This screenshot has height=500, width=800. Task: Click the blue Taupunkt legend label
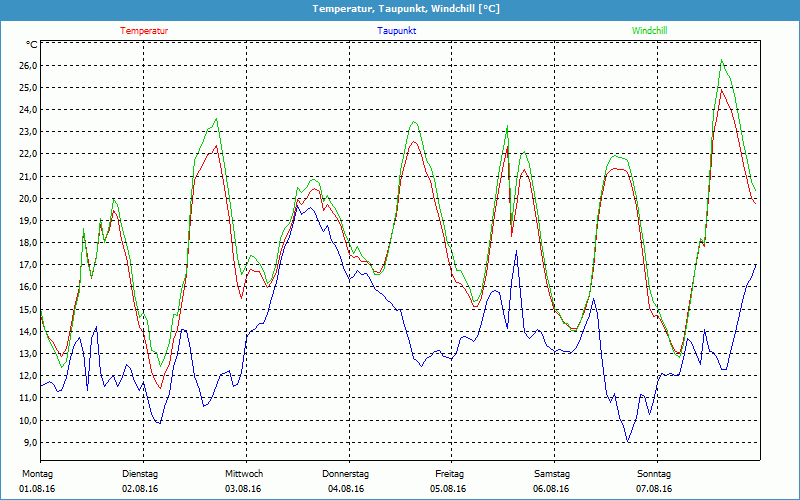pos(396,31)
